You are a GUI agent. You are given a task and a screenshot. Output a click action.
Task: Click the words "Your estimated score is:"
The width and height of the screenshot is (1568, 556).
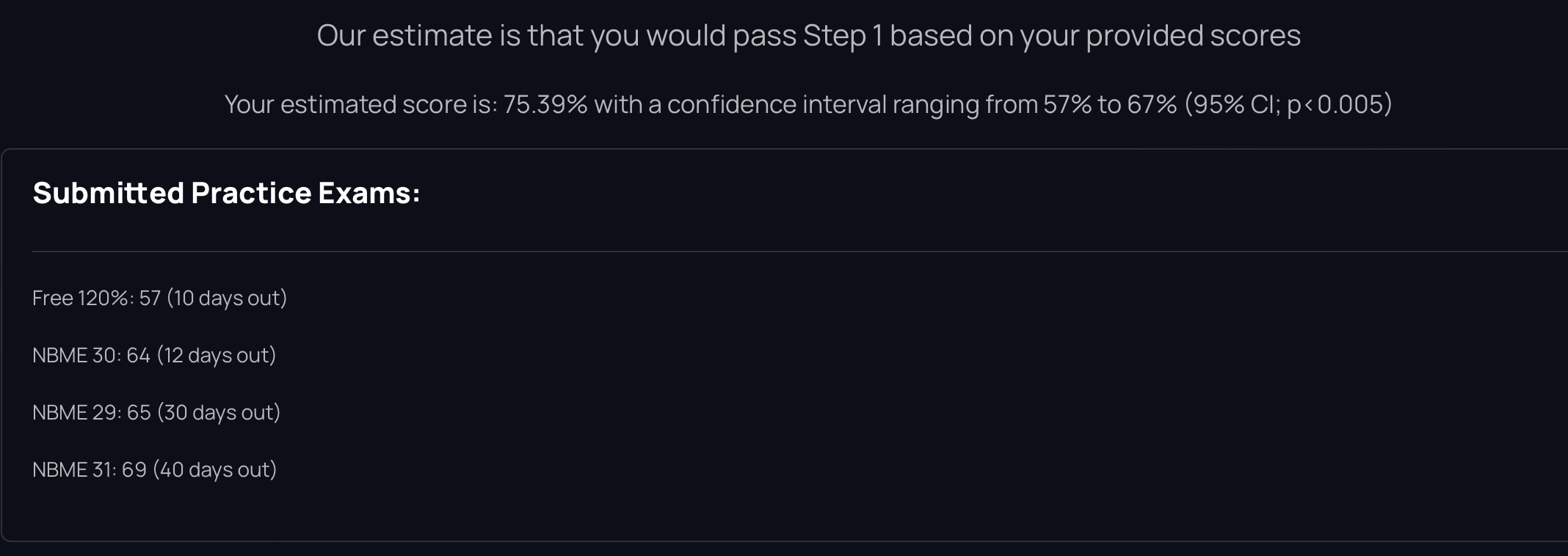[x=361, y=104]
